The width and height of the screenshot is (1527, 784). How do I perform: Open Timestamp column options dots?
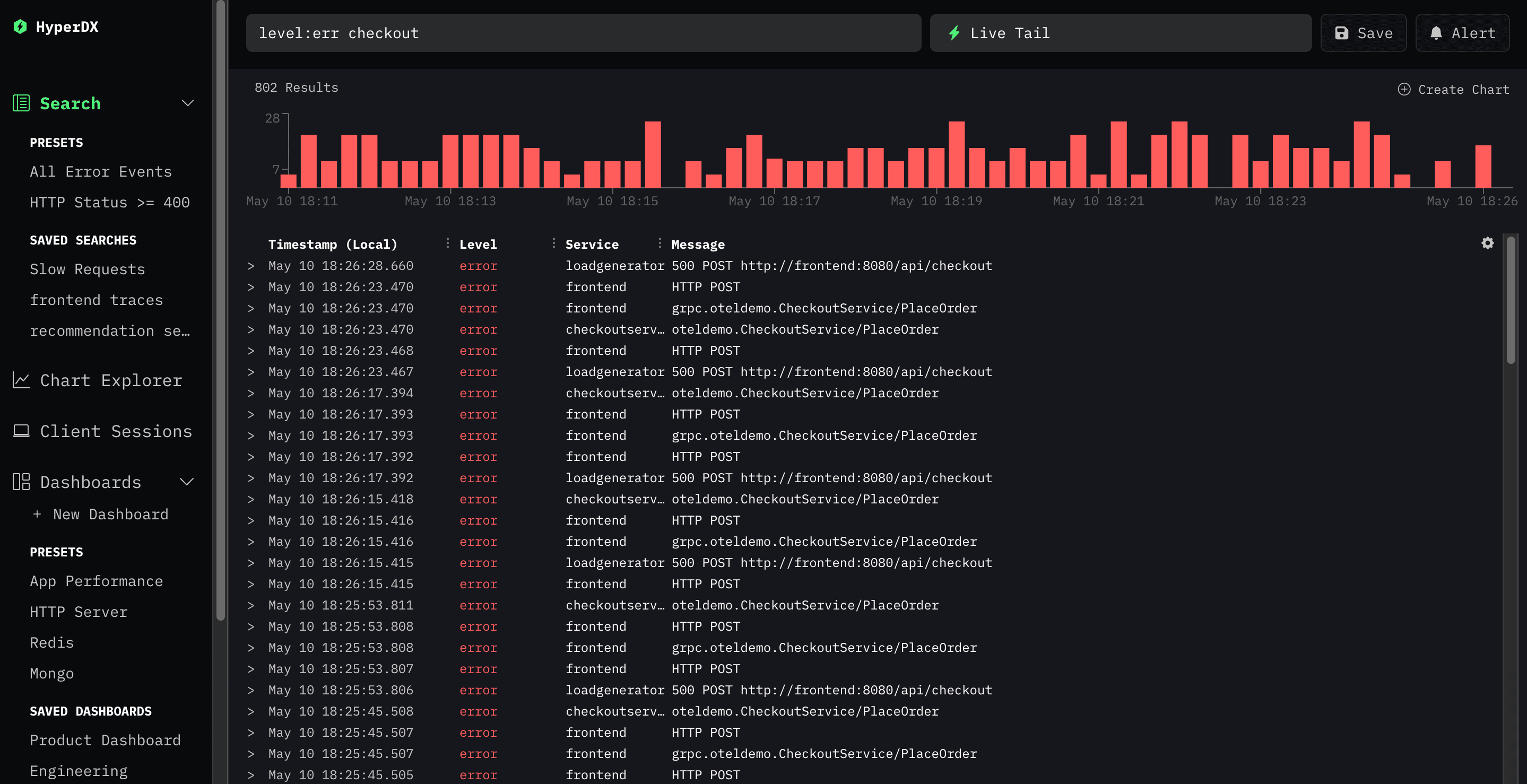click(448, 243)
